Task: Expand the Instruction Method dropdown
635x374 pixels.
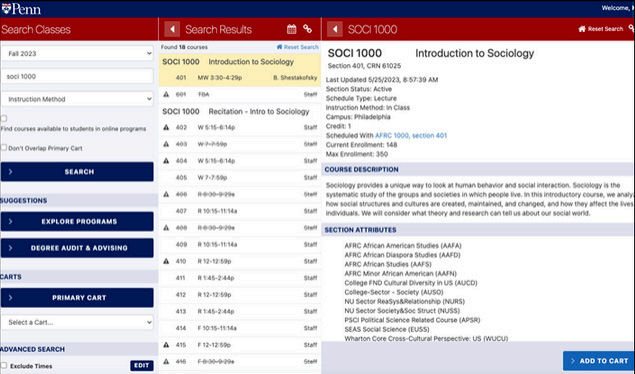Action: coord(77,99)
